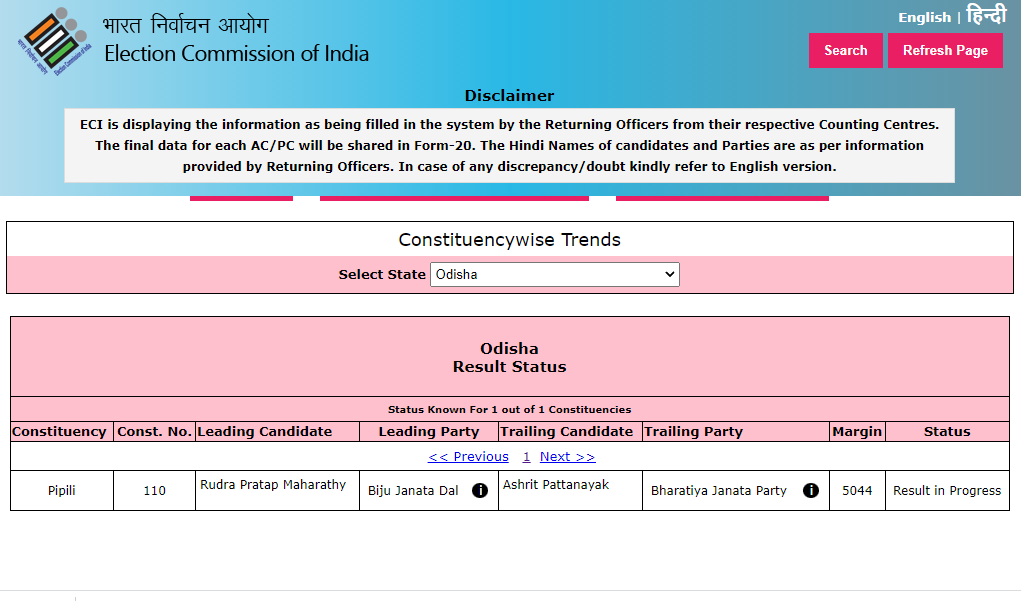
Task: Select trailing candidate Ashrit Pattanayak
Action: pyautogui.click(x=556, y=485)
